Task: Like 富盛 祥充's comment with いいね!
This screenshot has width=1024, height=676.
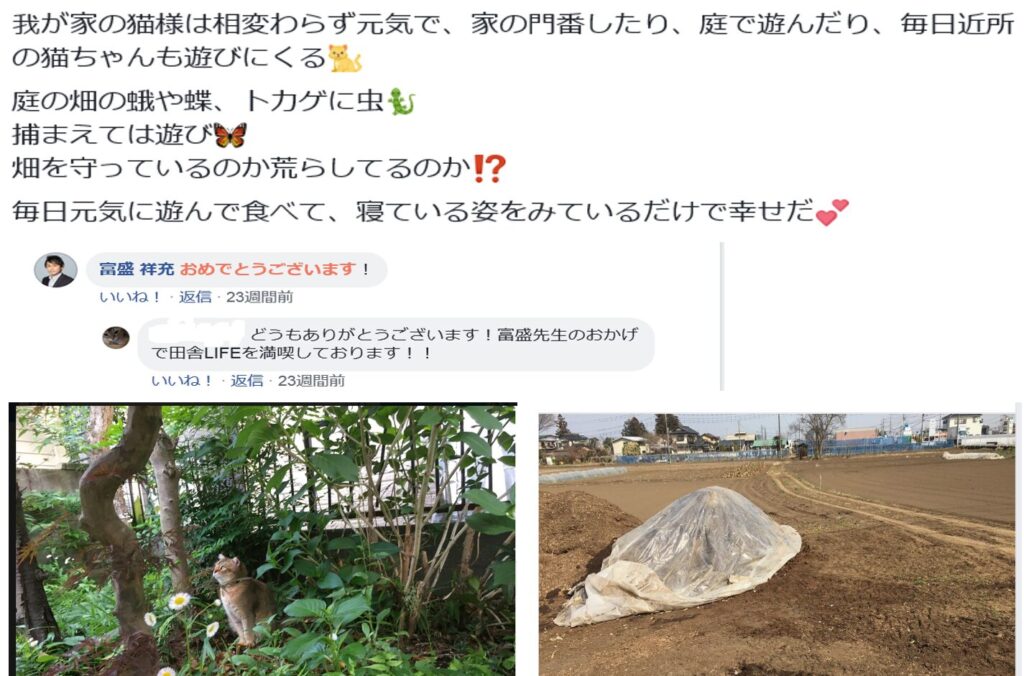Action: coord(130,297)
